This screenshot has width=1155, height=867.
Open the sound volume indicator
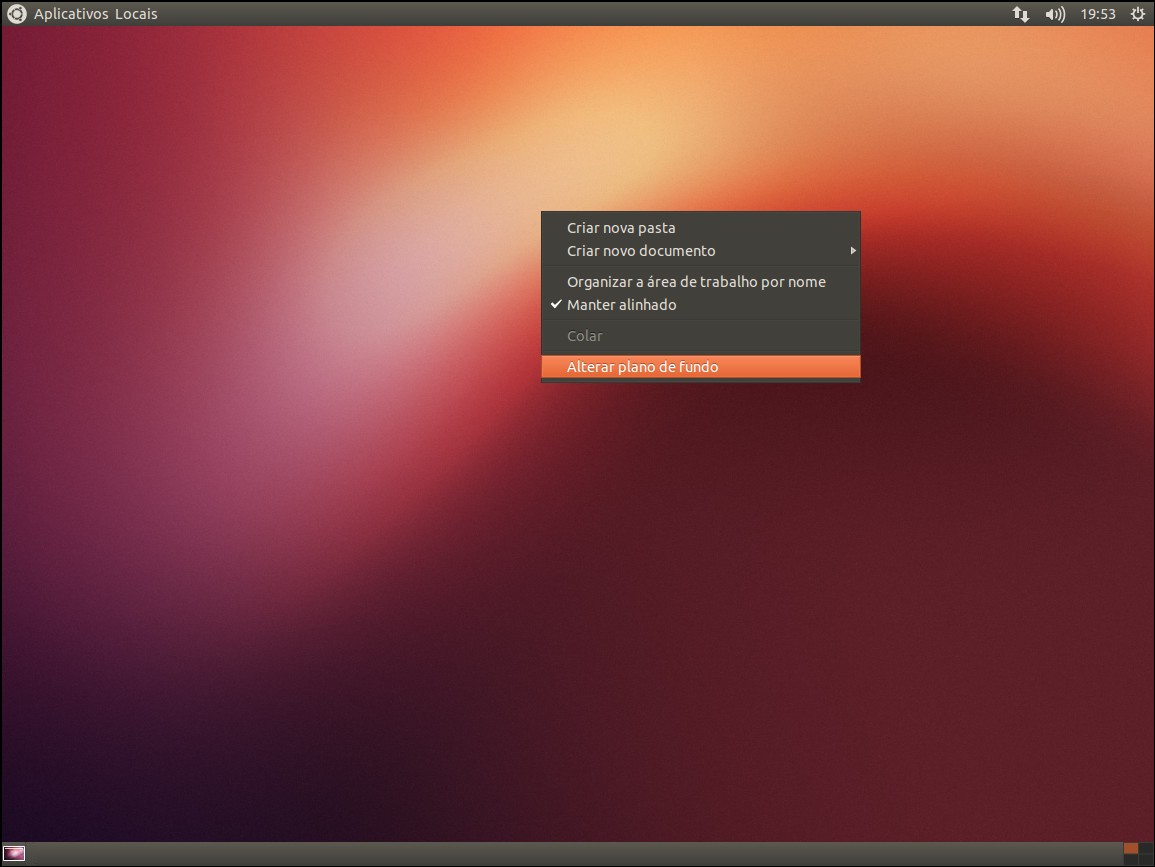(x=1055, y=14)
